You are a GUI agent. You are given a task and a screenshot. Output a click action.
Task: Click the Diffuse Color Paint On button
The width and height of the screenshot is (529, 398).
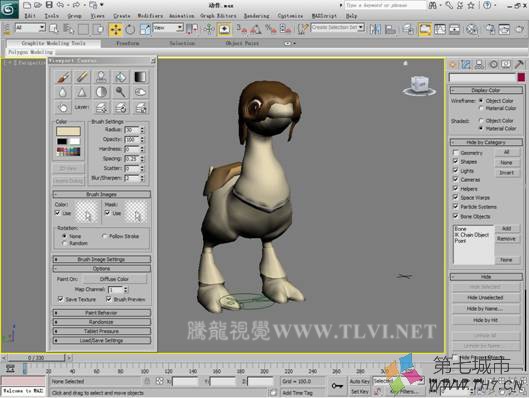[114, 279]
